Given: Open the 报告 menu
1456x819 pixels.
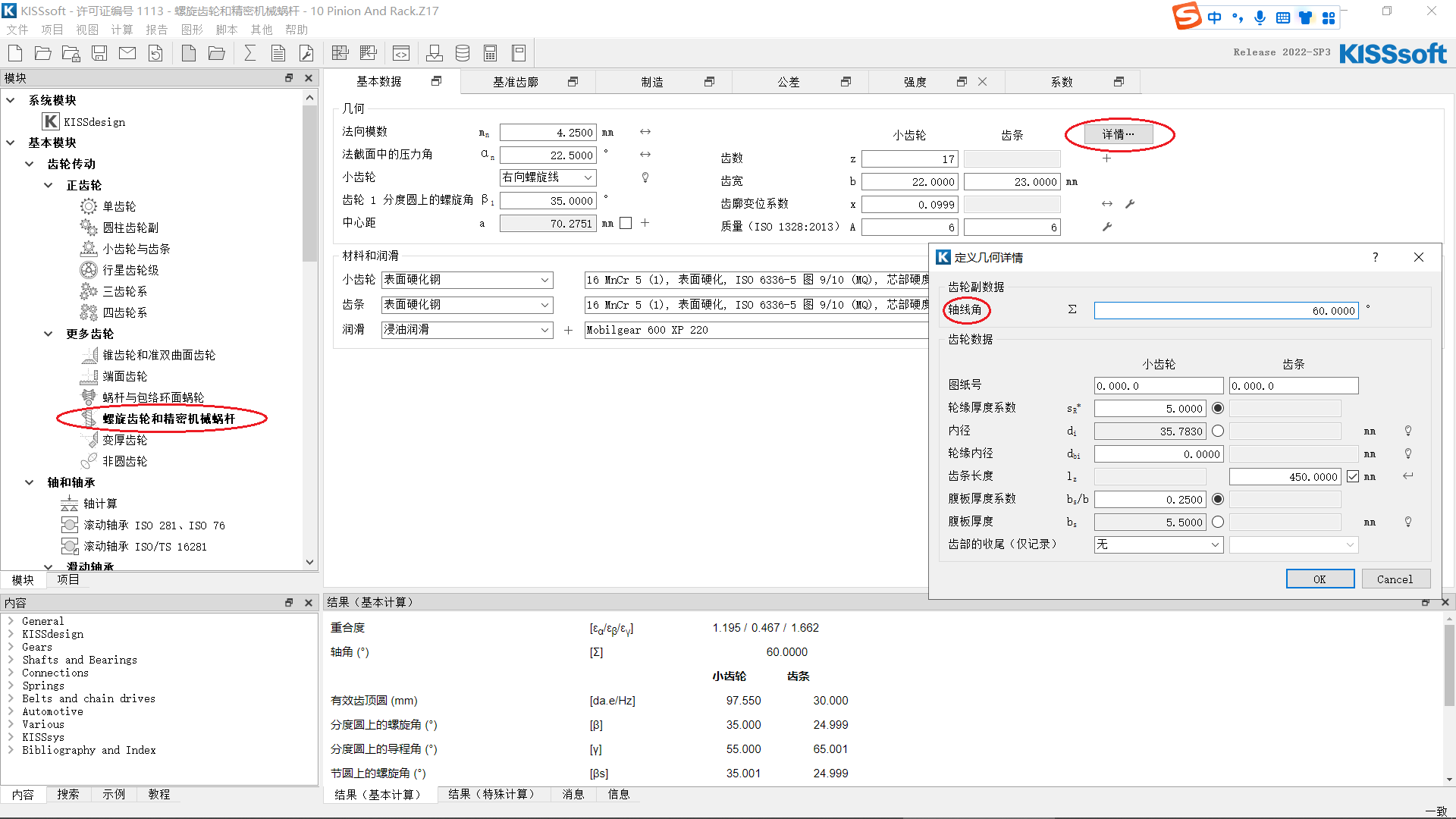Looking at the screenshot, I should (157, 30).
